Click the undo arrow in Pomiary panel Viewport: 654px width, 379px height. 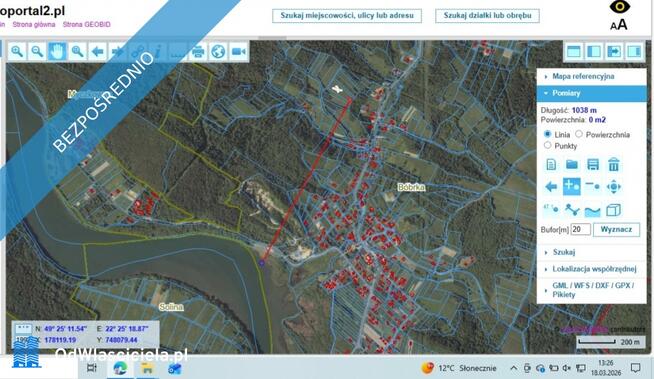pos(551,186)
